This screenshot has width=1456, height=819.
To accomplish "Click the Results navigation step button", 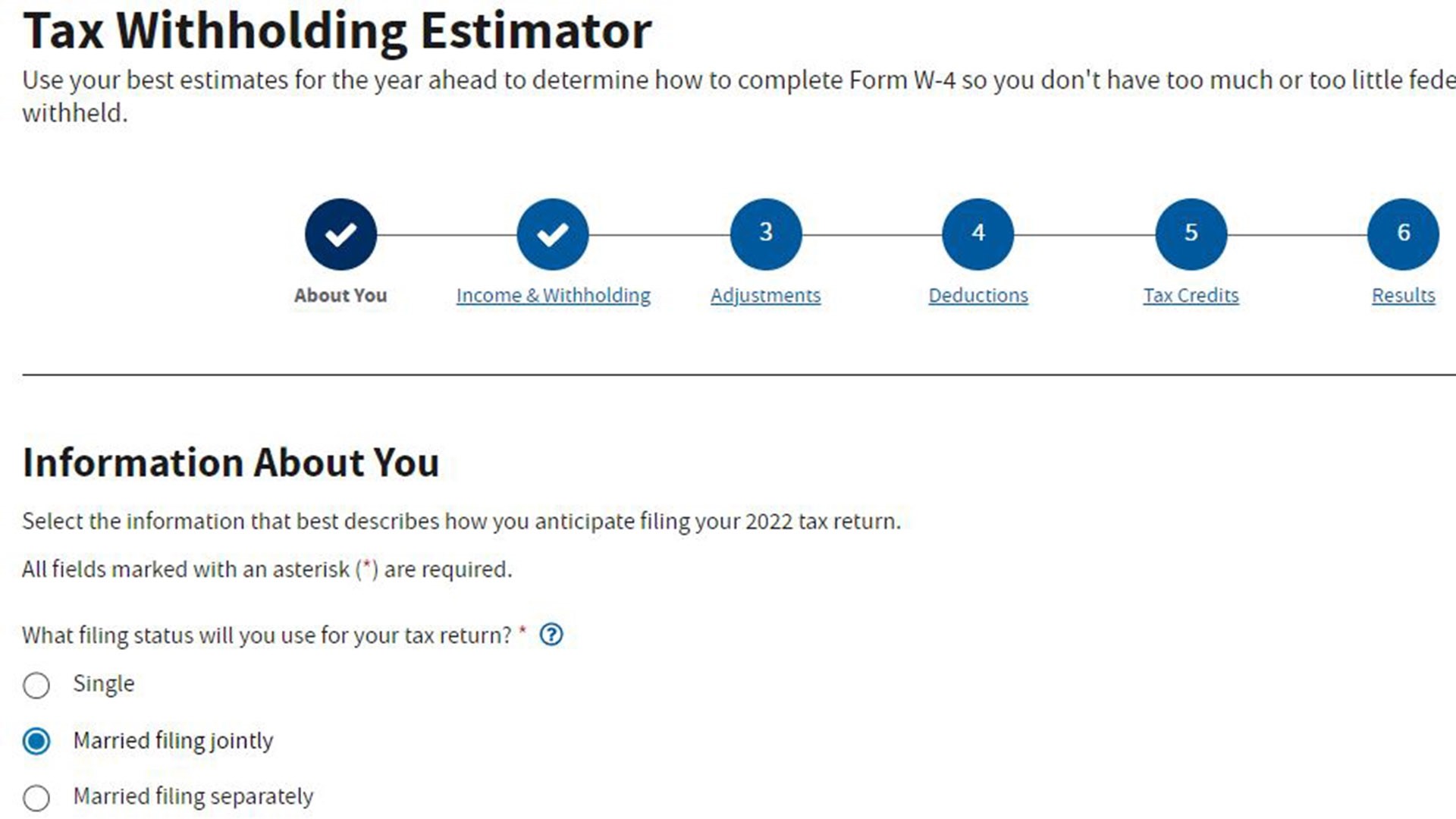I will click(x=1404, y=233).
